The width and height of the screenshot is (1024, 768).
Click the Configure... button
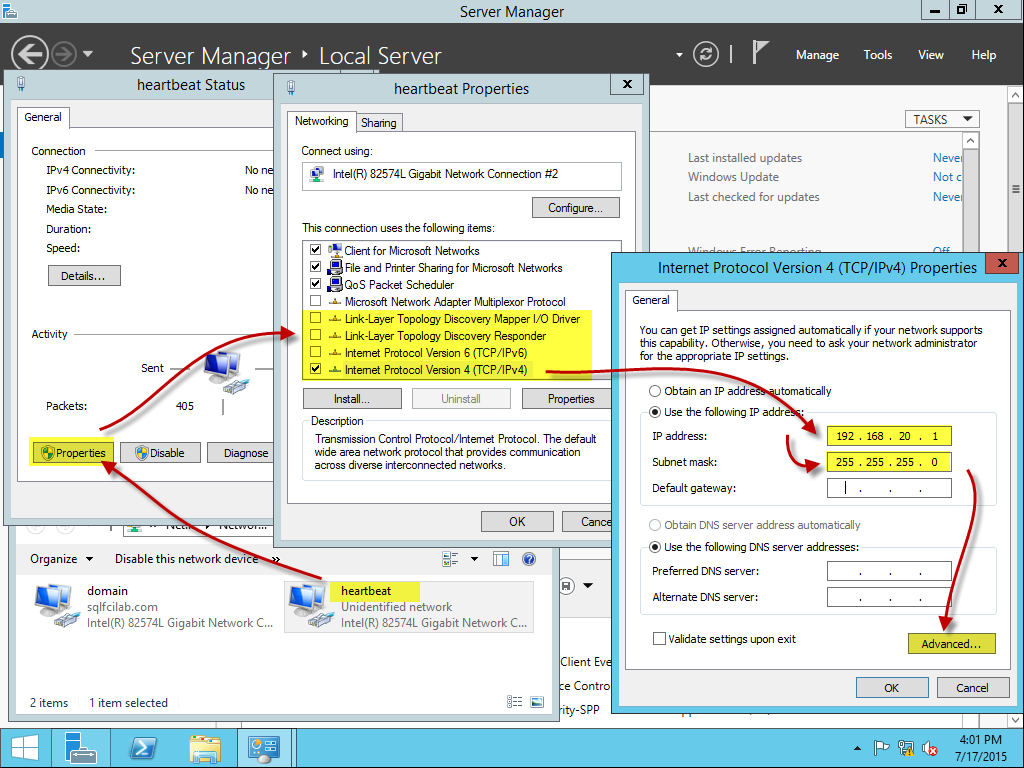point(575,208)
